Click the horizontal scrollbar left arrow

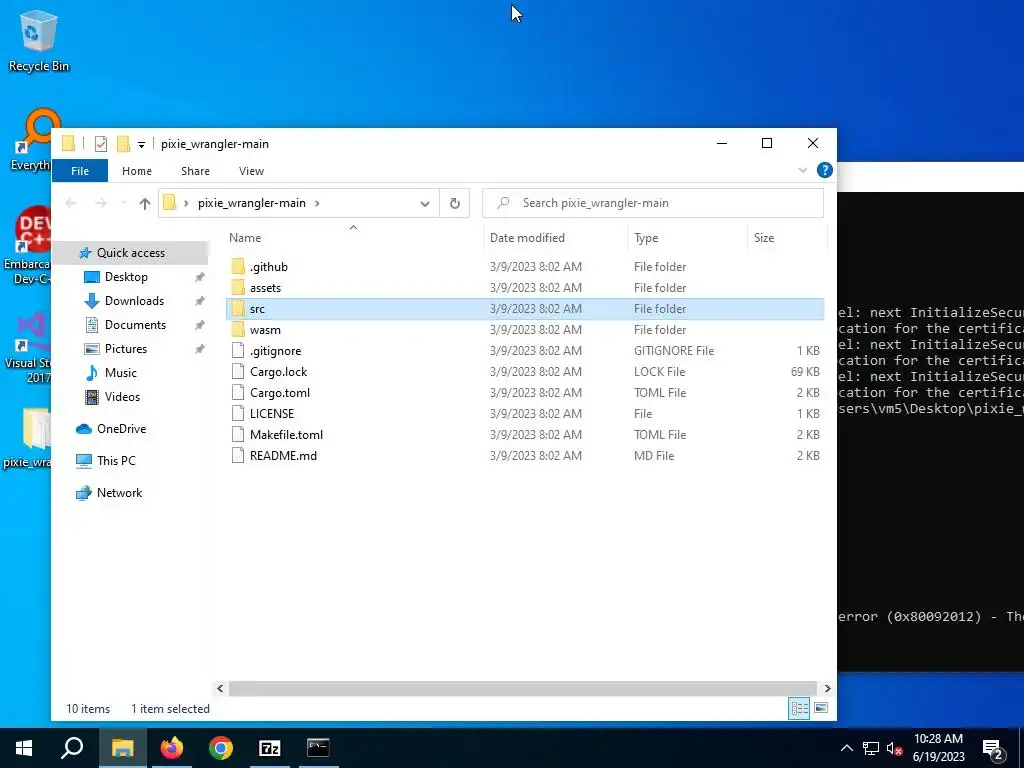coord(220,688)
